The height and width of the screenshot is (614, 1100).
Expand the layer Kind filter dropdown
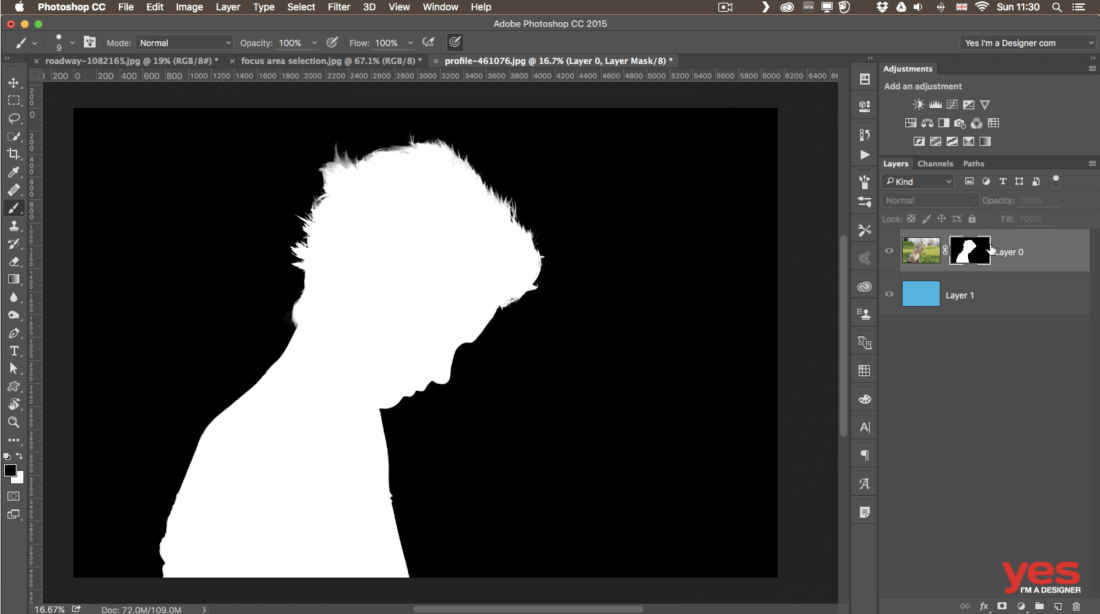919,182
